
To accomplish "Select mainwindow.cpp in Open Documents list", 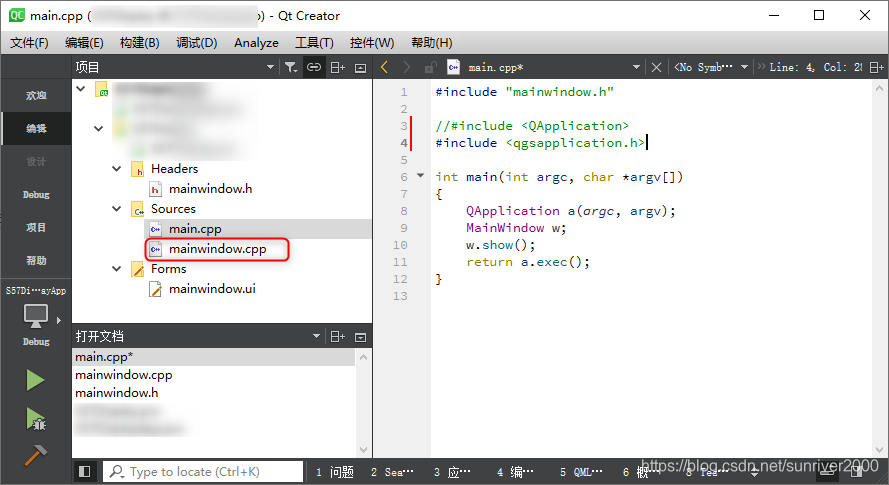I will (214, 375).
